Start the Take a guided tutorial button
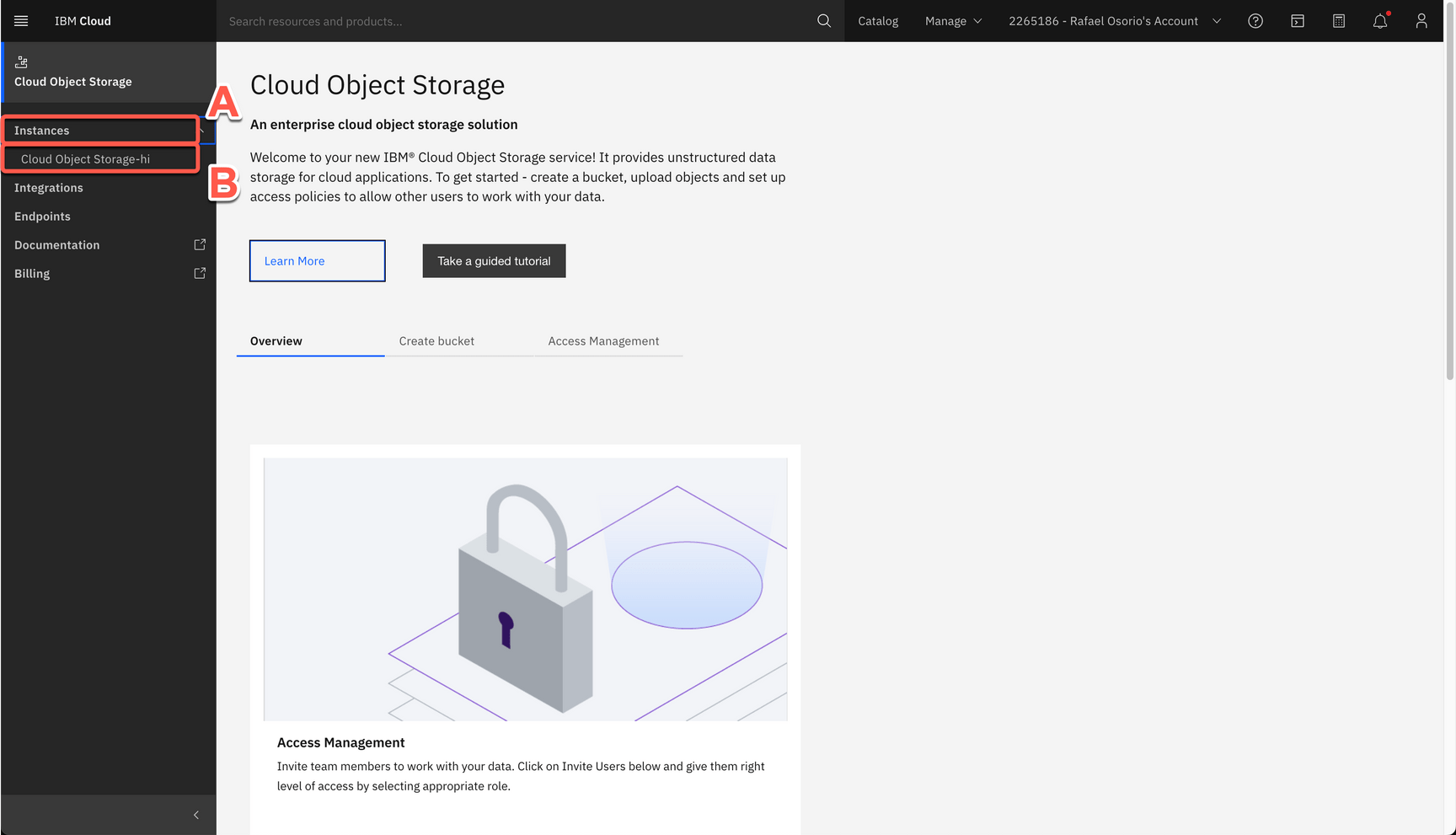The height and width of the screenshot is (835, 1456). click(494, 261)
